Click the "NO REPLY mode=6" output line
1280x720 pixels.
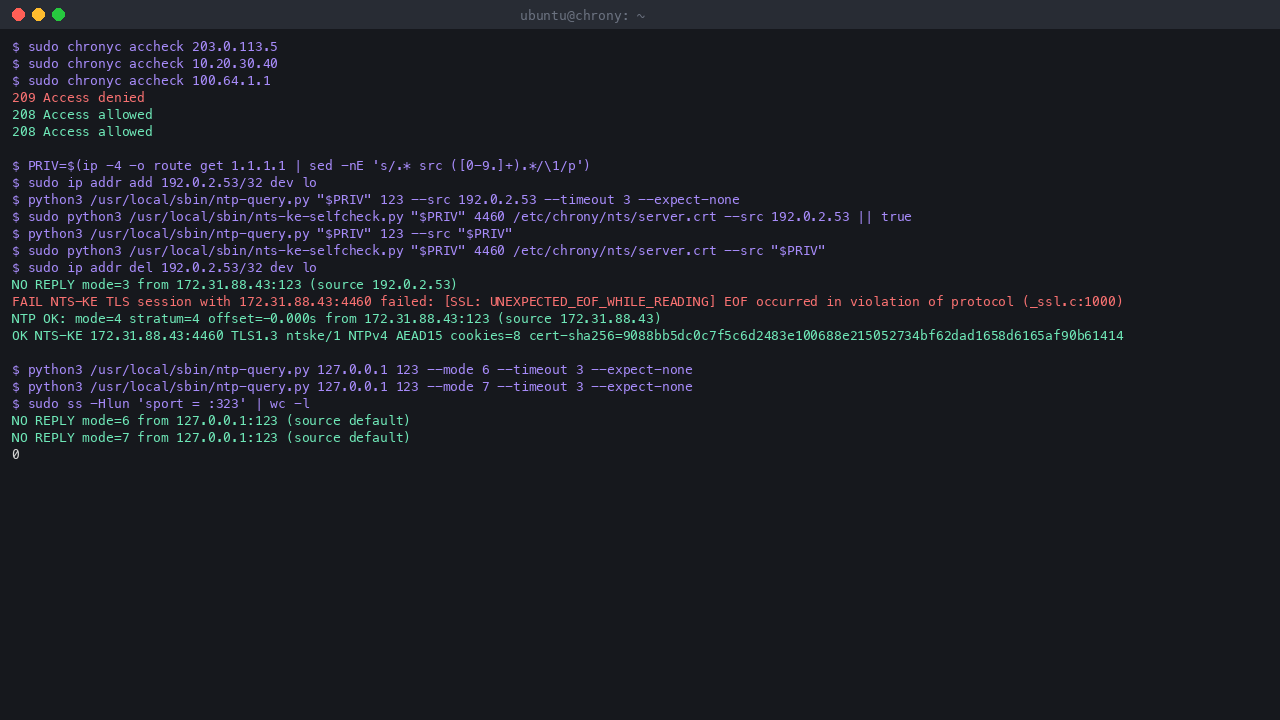211,421
